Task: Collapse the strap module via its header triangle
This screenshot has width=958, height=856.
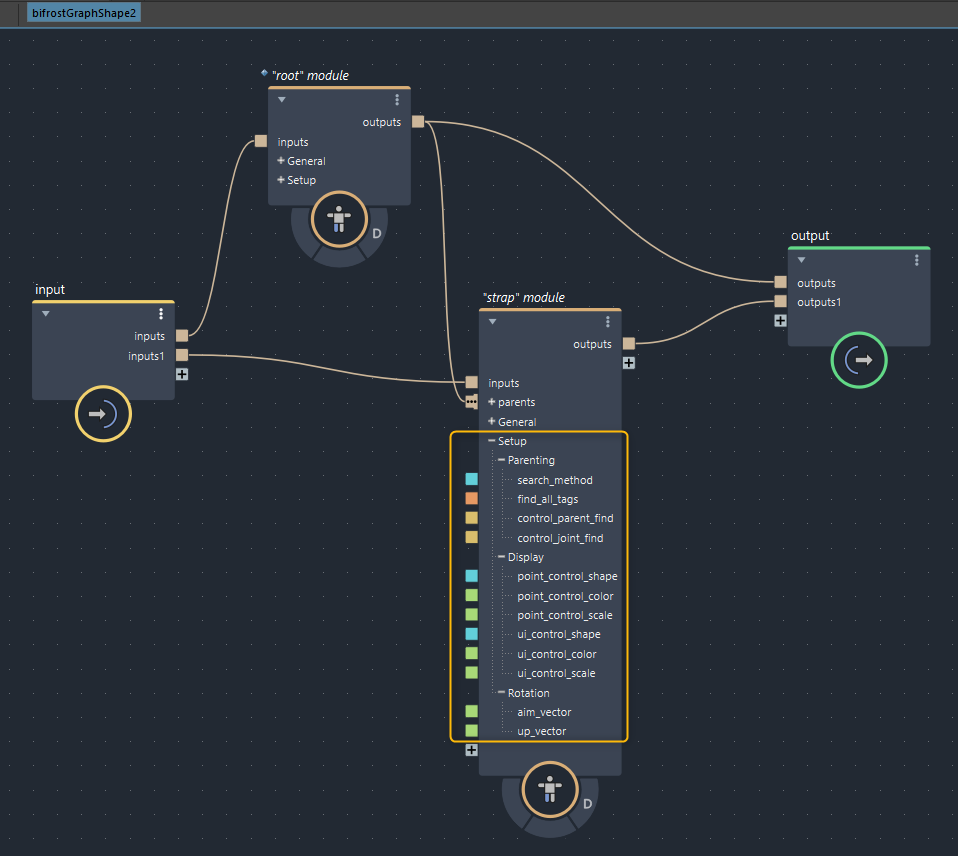Action: (492, 322)
